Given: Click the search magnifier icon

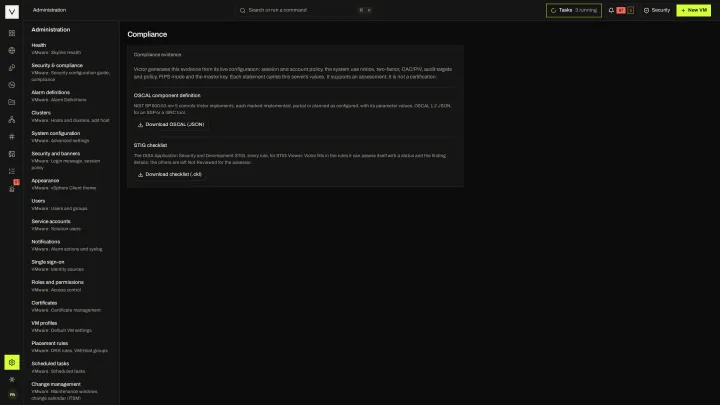Looking at the screenshot, I should click(x=242, y=10).
